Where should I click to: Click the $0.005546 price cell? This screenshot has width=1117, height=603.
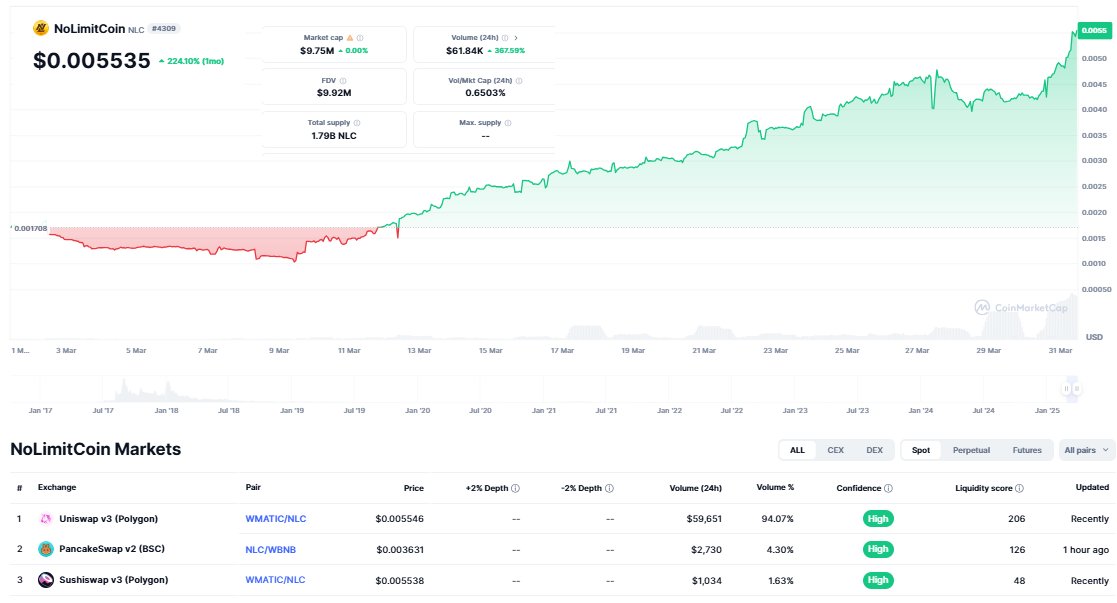coord(400,519)
